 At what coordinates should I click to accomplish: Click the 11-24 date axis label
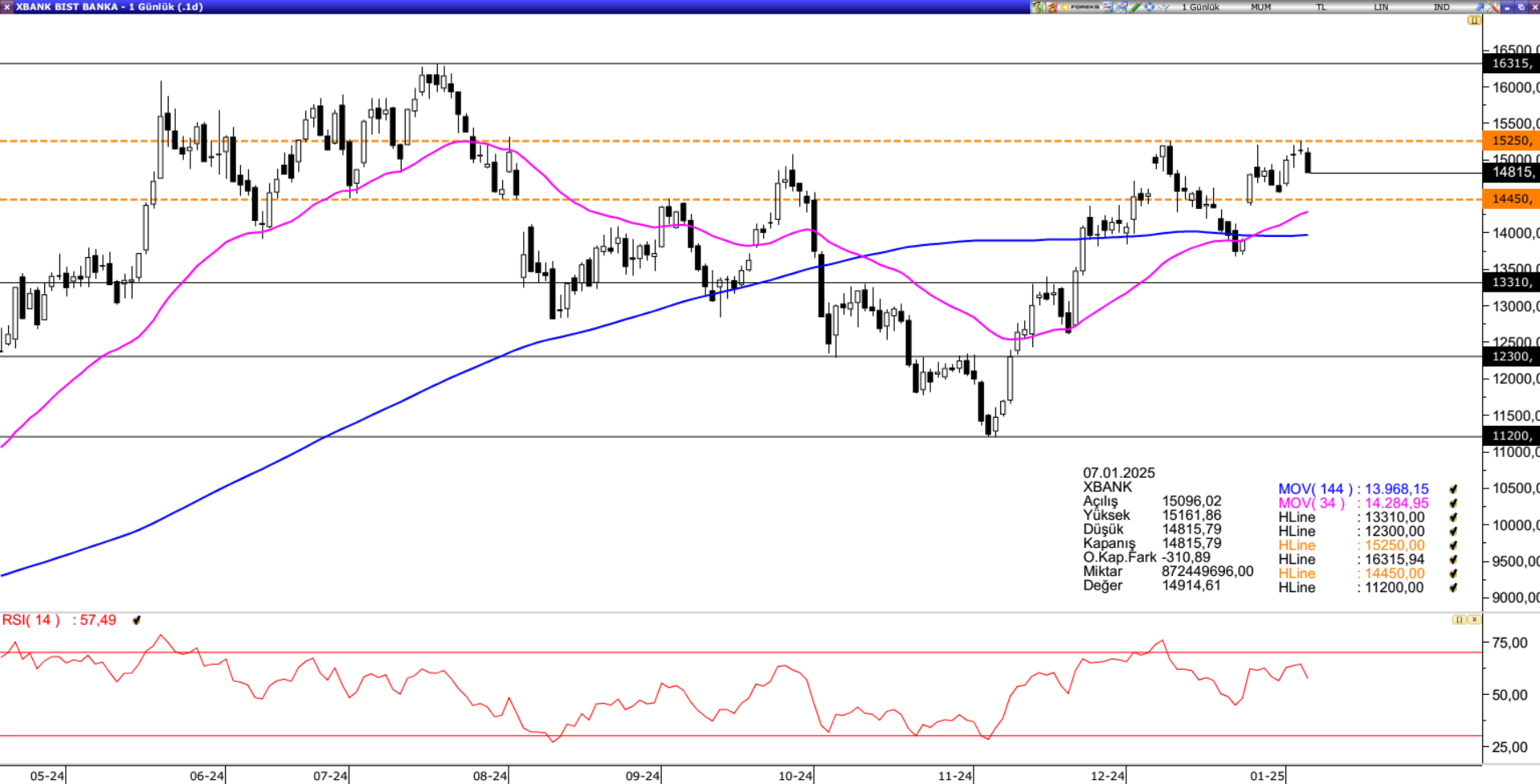[955, 776]
